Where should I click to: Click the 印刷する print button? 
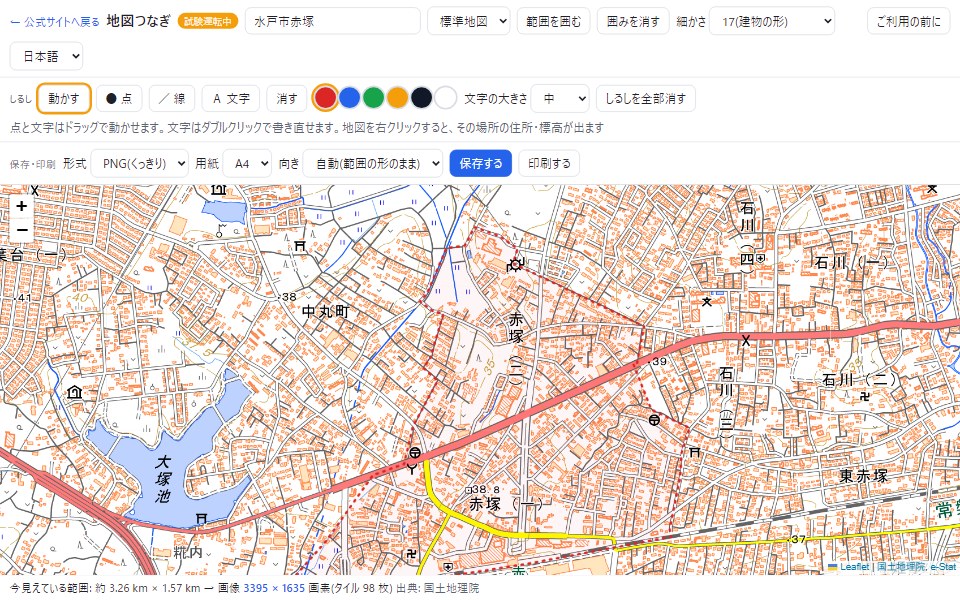(549, 163)
